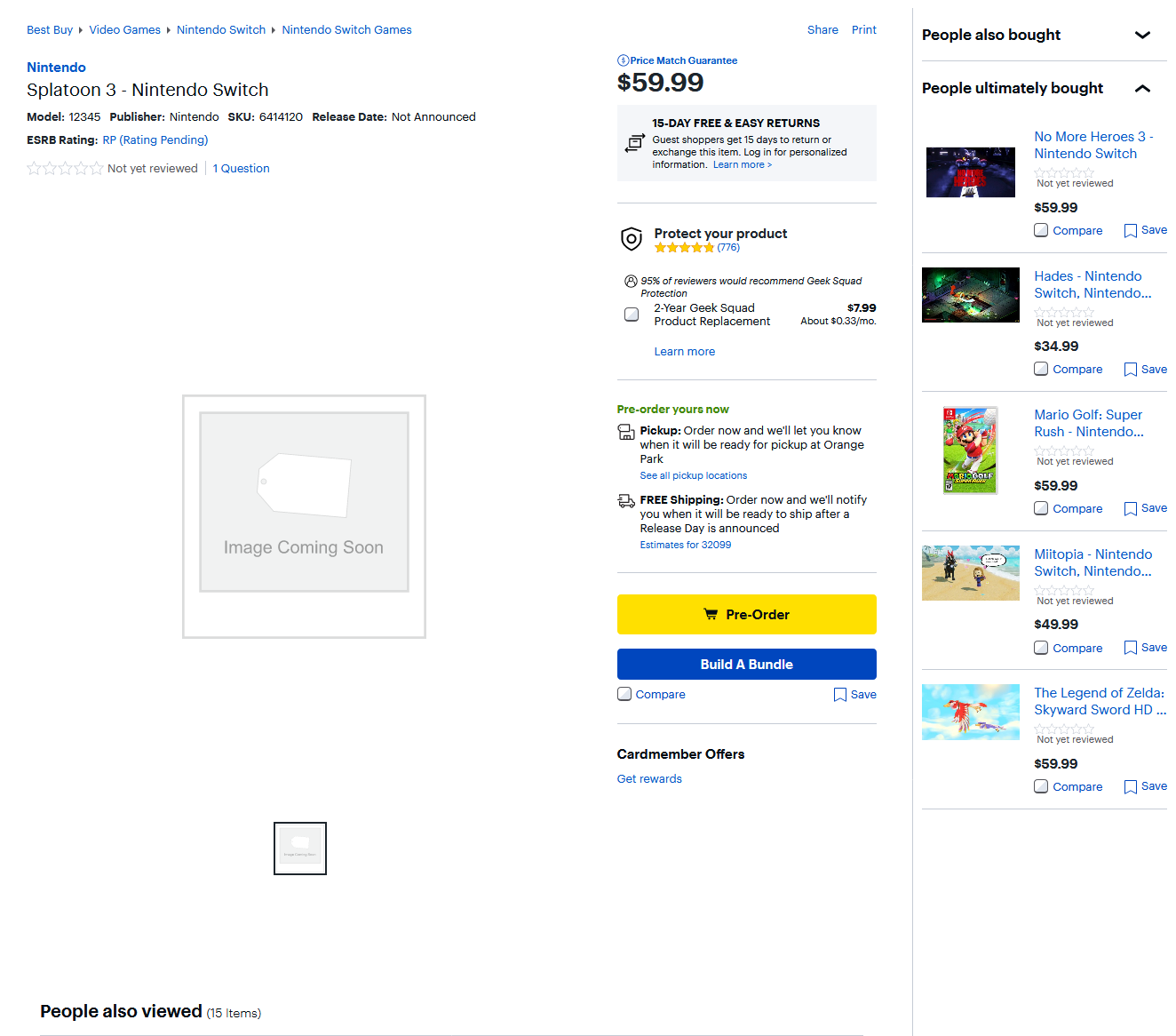Click the Geek Squad shield protection icon
The height and width of the screenshot is (1036, 1176).
[x=631, y=239]
